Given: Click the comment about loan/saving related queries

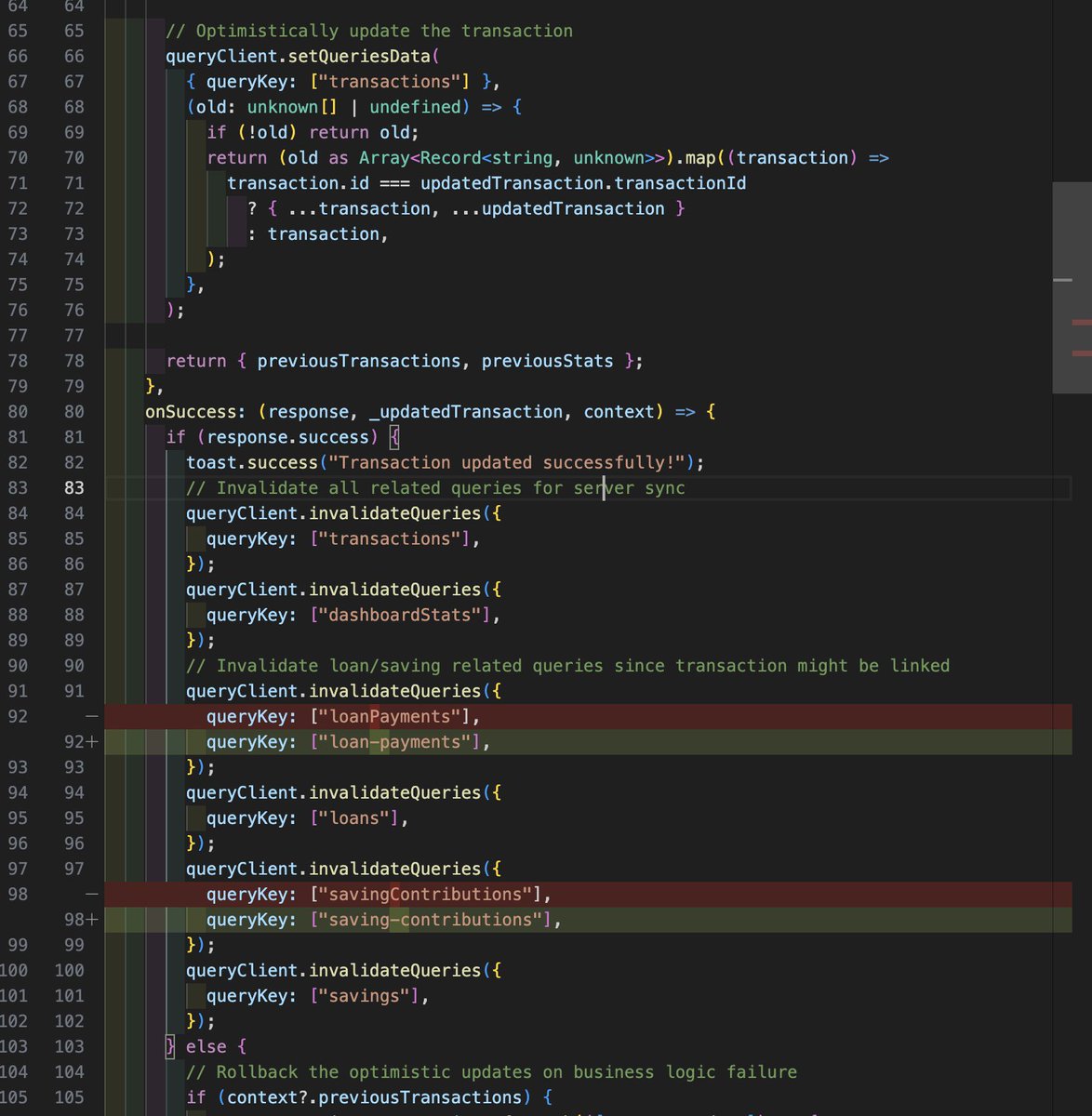Looking at the screenshot, I should point(567,665).
